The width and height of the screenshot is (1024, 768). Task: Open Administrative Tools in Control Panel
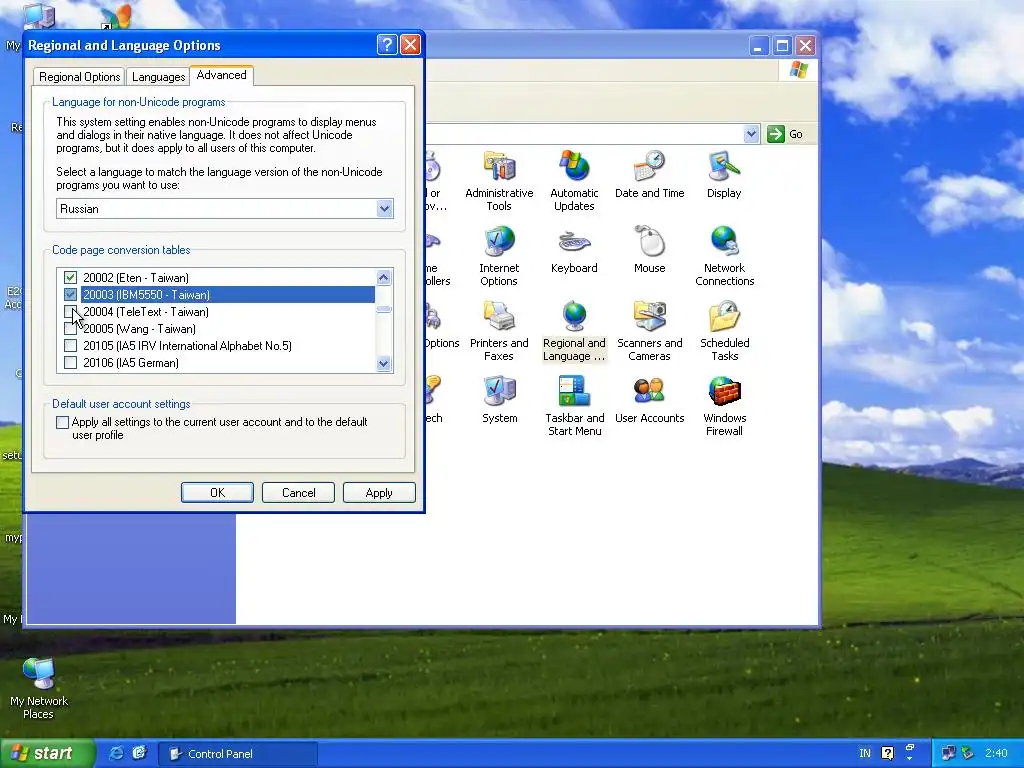(499, 180)
